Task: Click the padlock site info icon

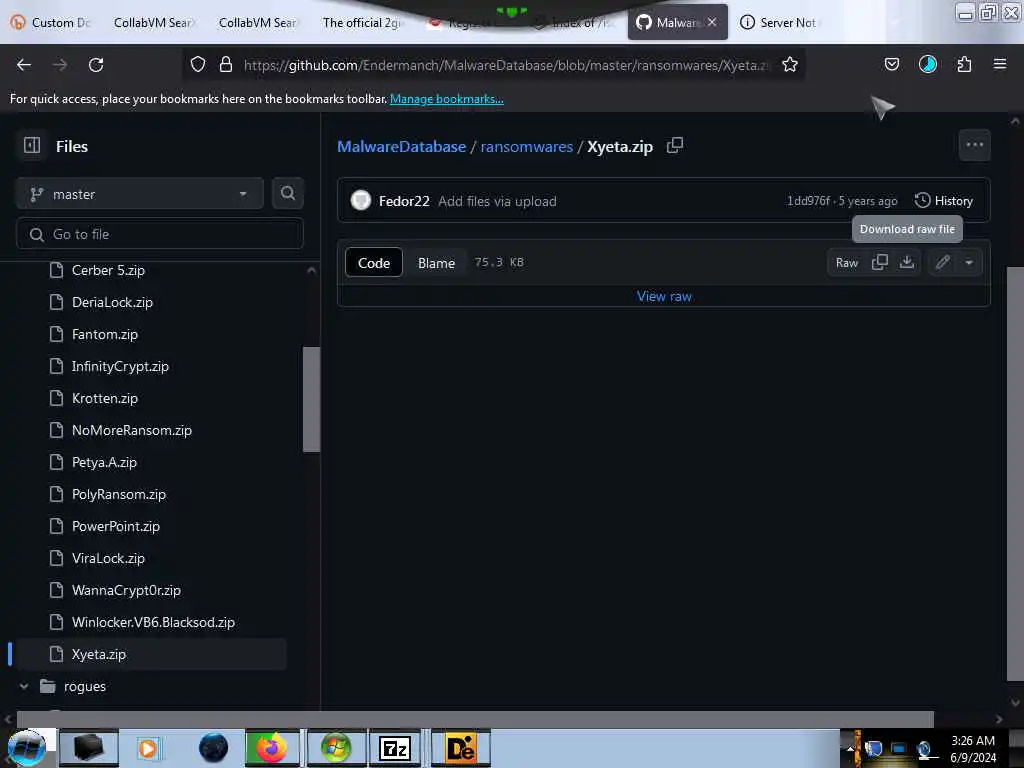Action: pyautogui.click(x=226, y=64)
